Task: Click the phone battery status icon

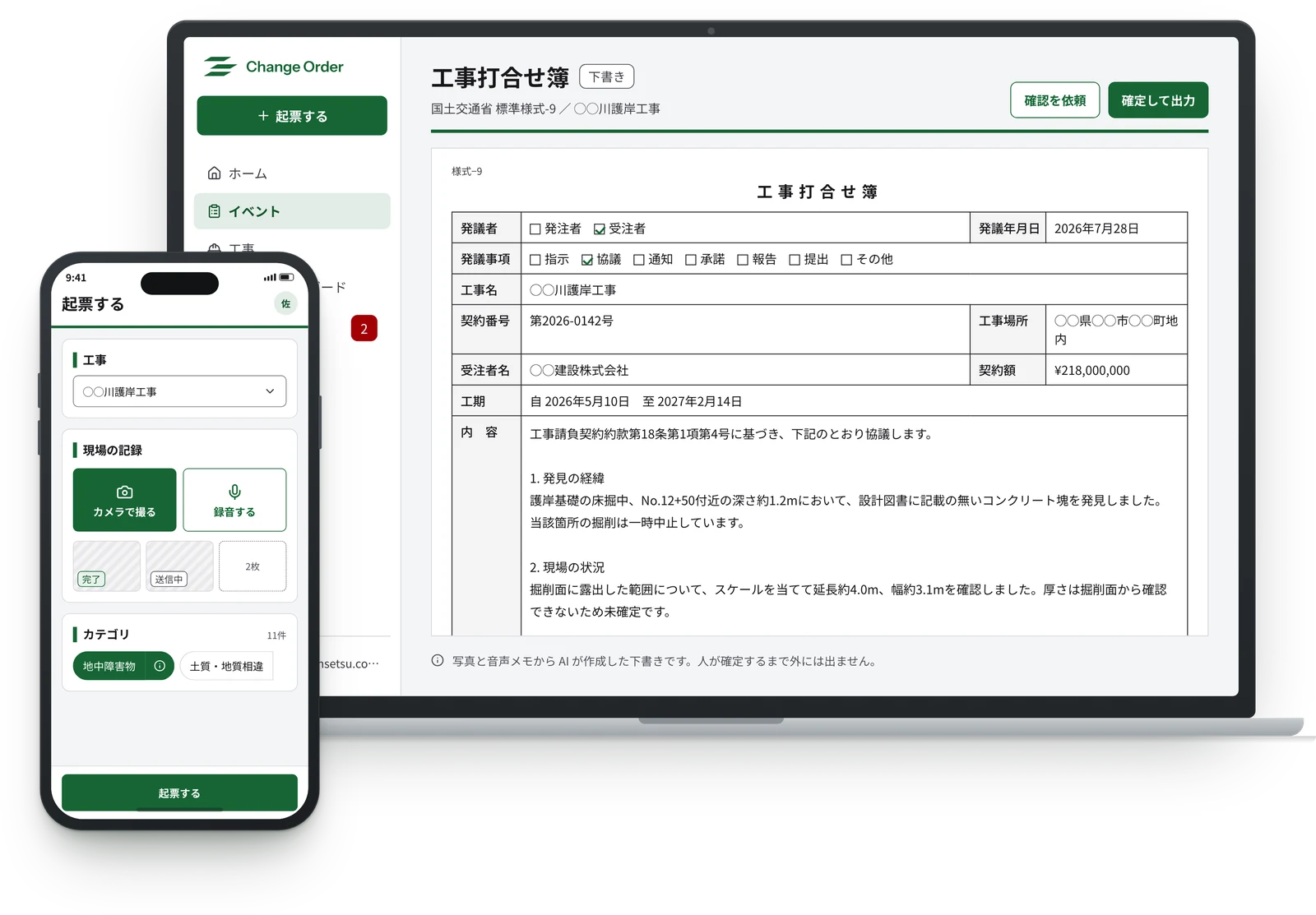Action: point(286,277)
